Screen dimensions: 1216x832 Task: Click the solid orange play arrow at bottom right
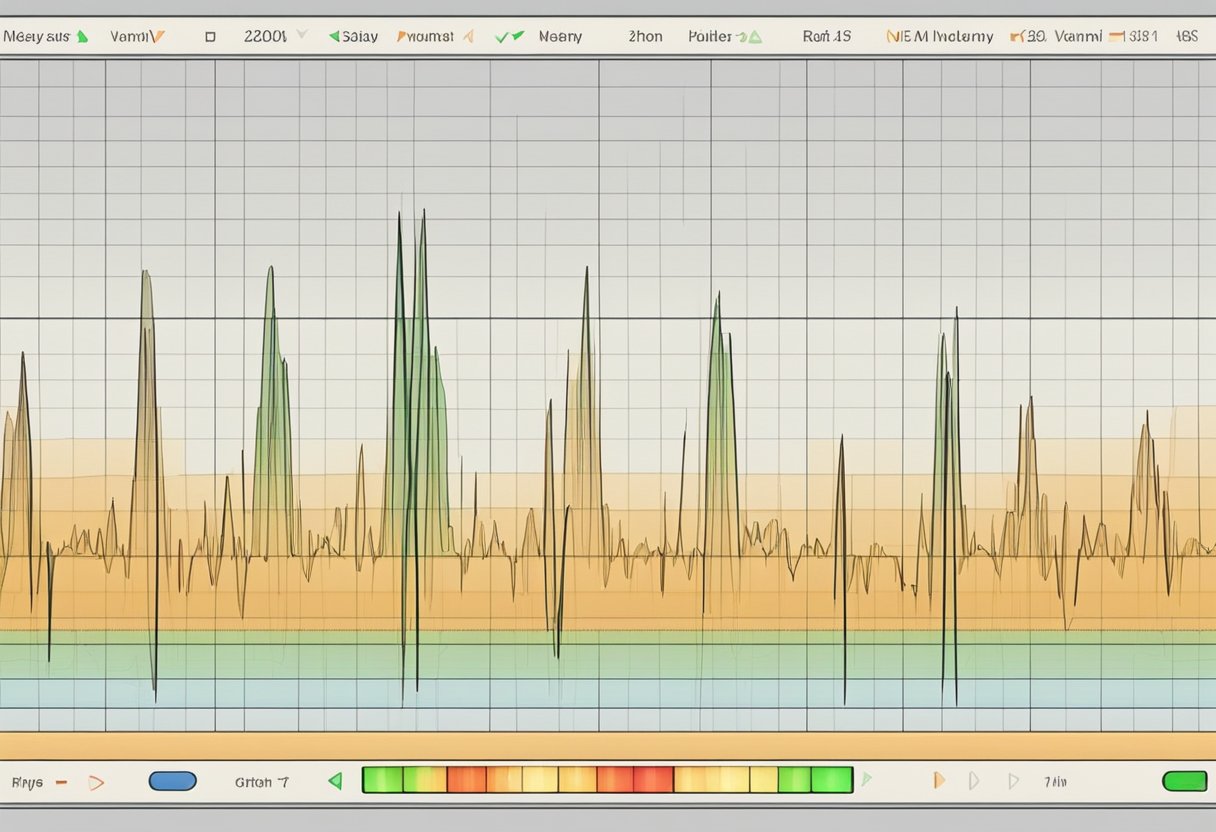tap(938, 780)
